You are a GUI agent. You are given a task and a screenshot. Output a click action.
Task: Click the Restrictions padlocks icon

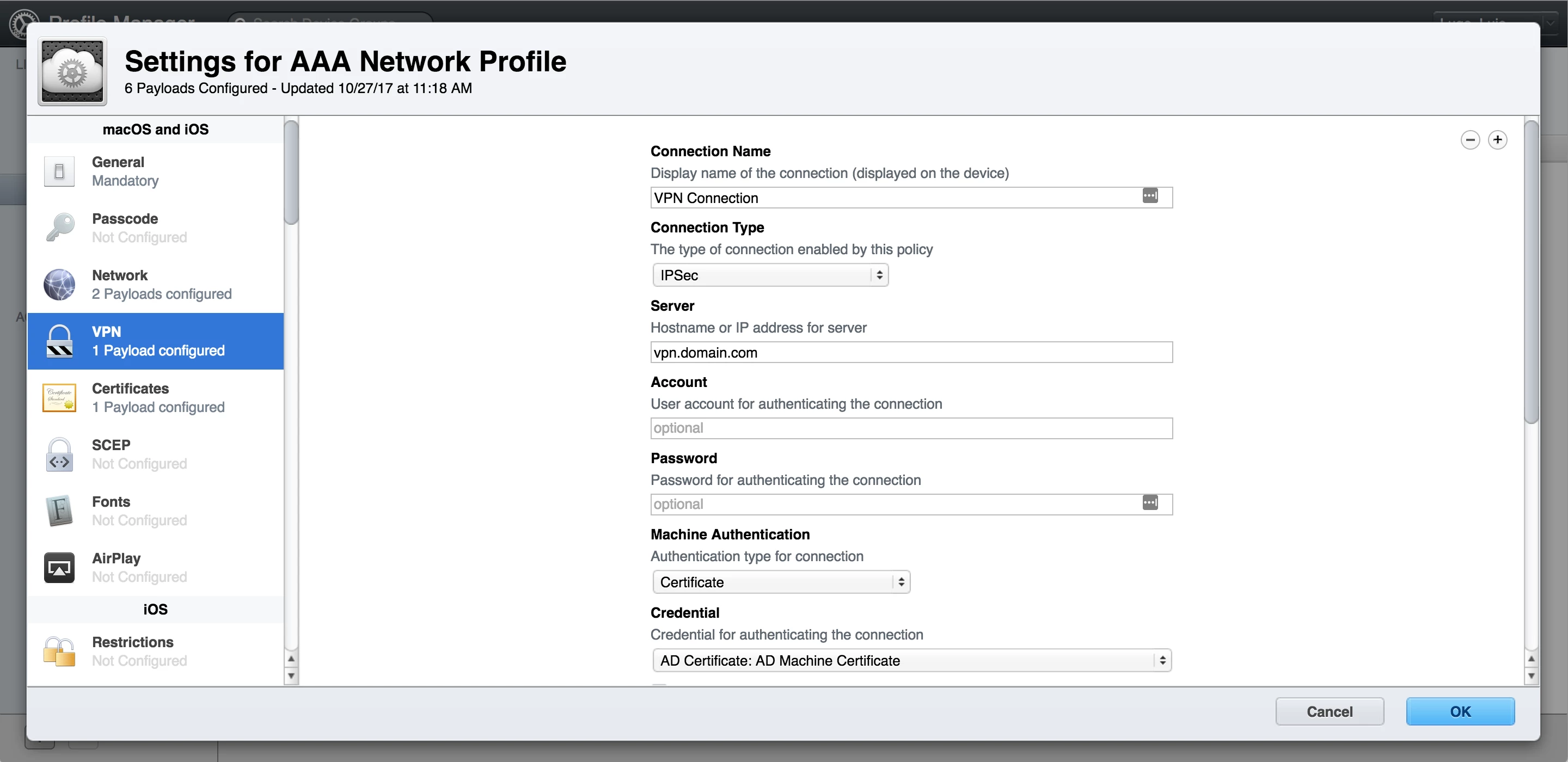59,651
